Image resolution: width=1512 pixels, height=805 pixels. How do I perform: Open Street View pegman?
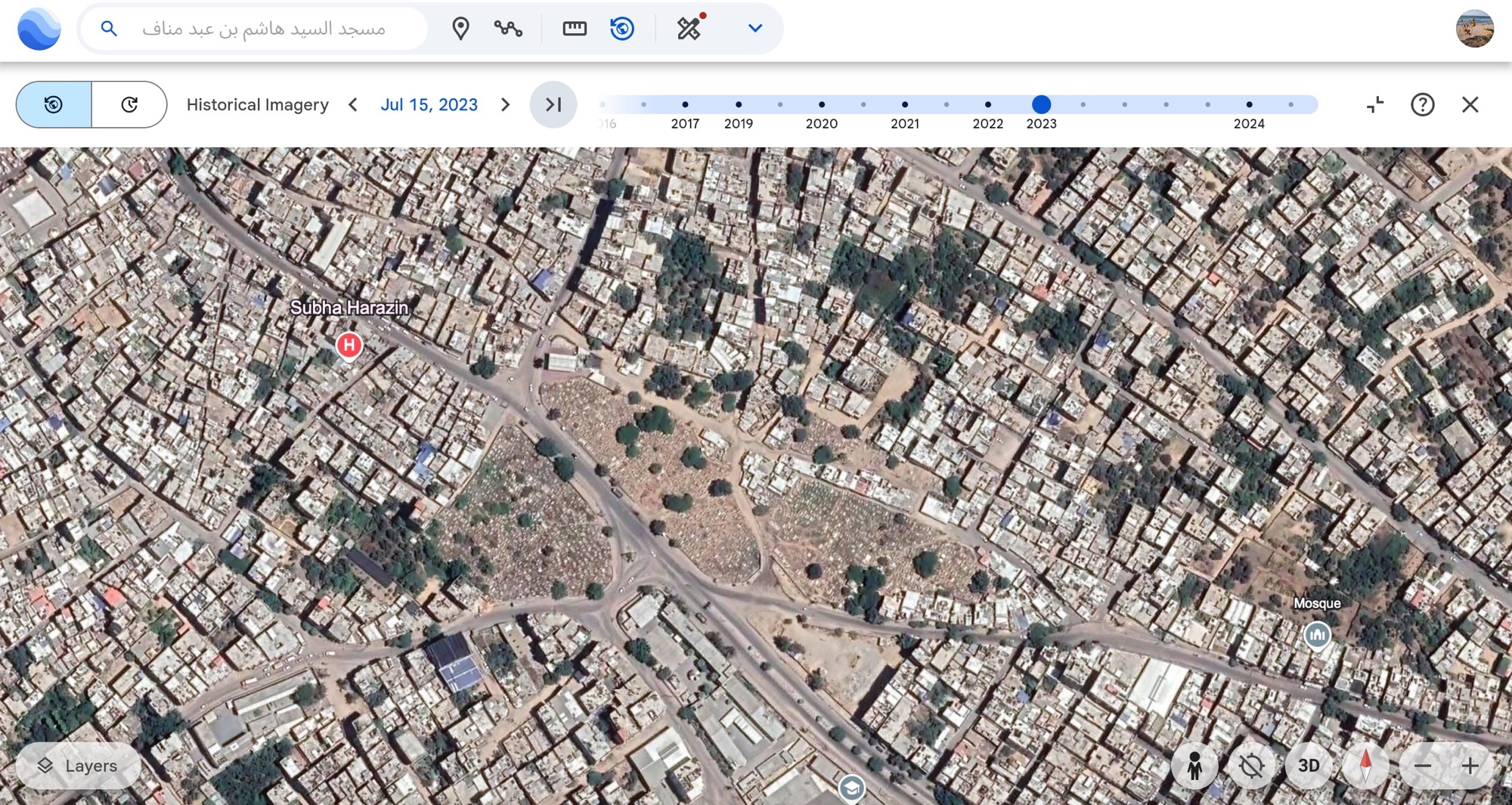click(x=1194, y=766)
